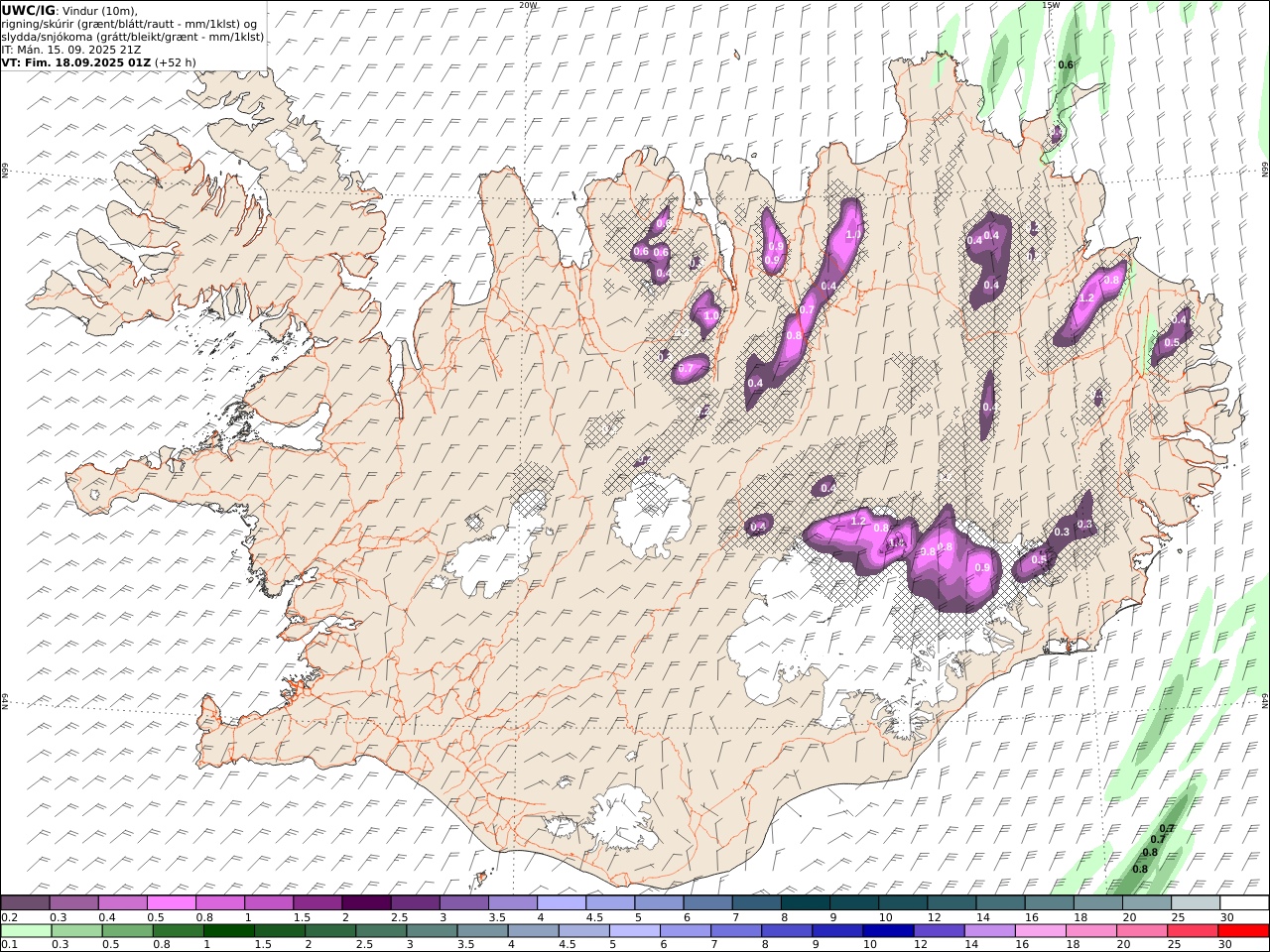
Task: Click the initial time 'IT: Mán. 15. 09. 2025 21Z'
Action: coord(73,50)
